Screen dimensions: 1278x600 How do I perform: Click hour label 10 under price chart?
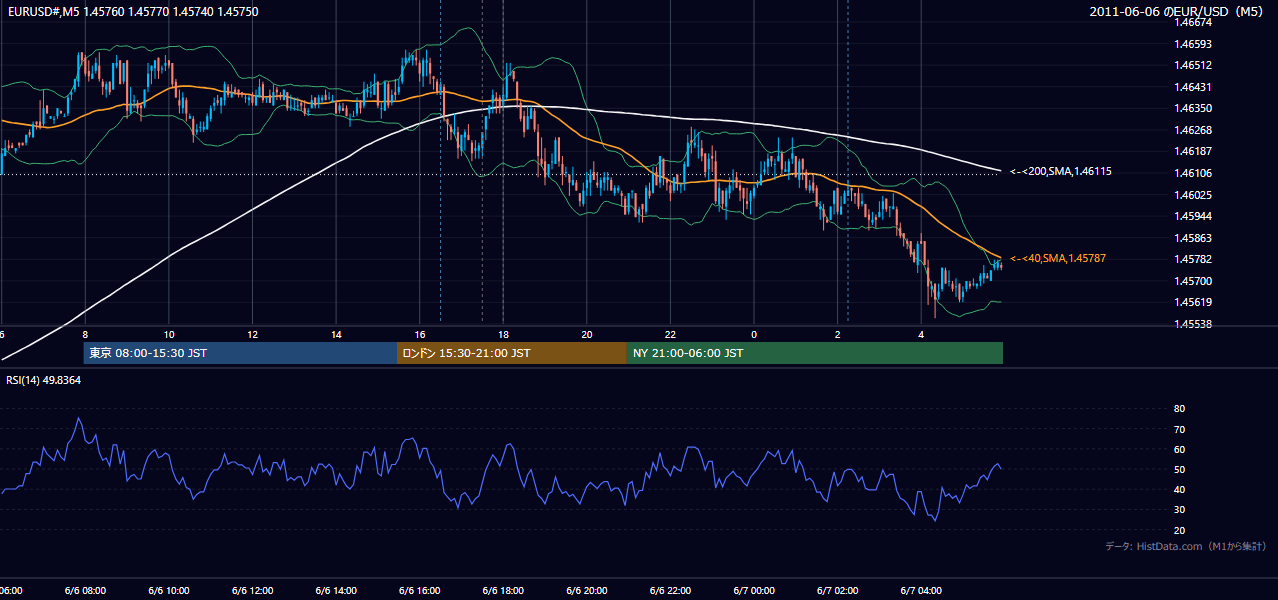coord(169,334)
